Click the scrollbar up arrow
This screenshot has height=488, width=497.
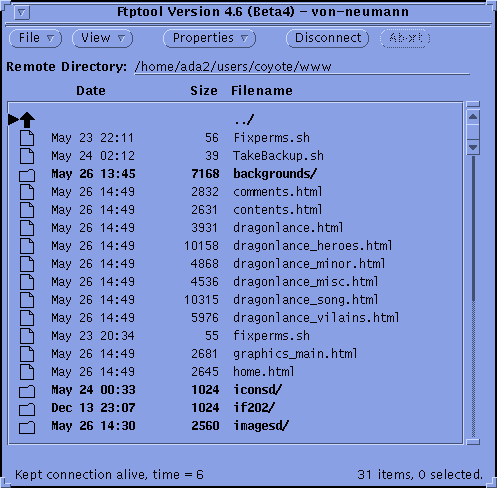[473, 117]
